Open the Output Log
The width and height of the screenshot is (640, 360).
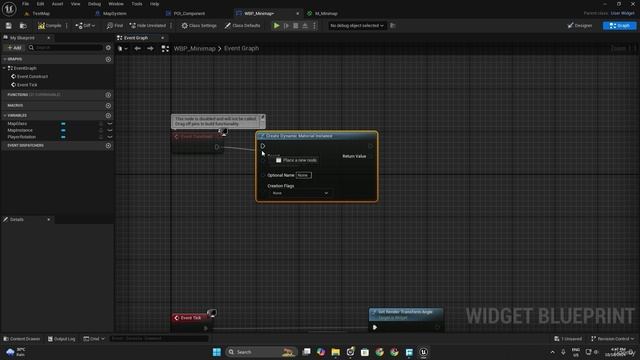pos(62,339)
